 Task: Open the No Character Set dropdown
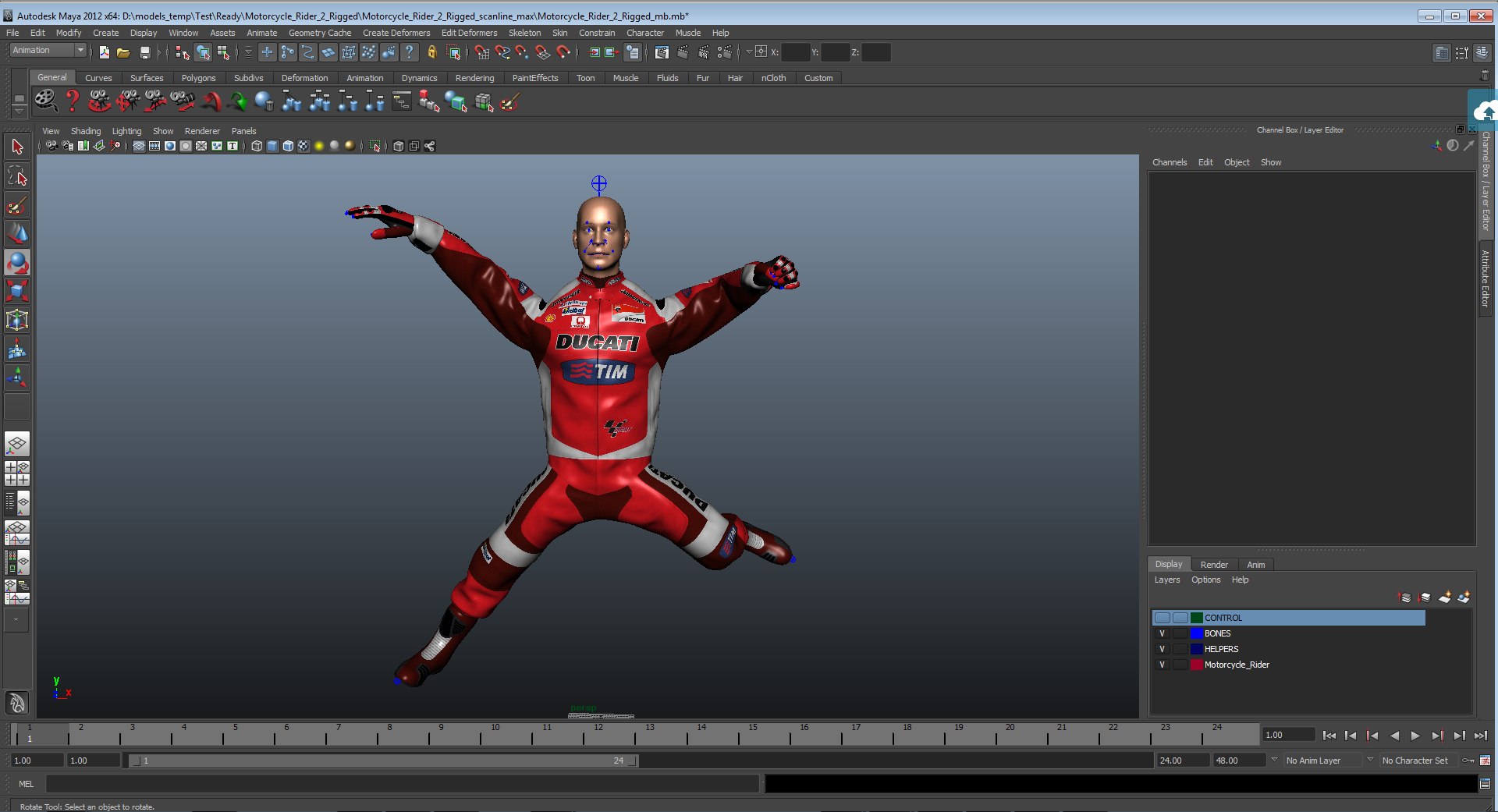click(1370, 760)
